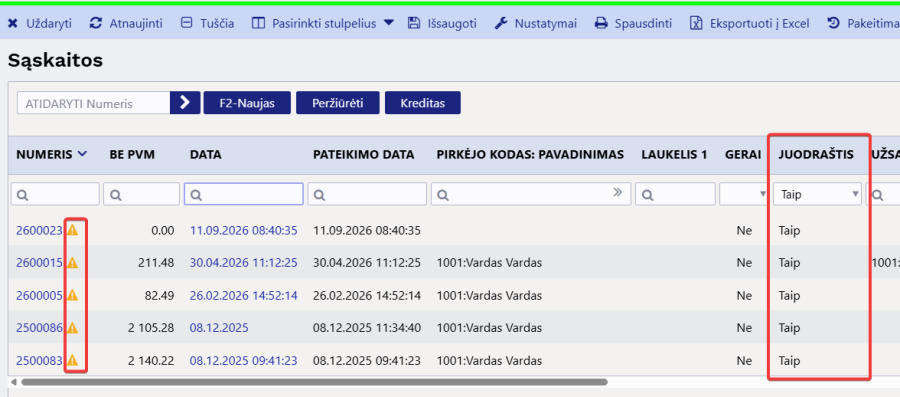Click warning icon next to 2500086

[72, 328]
